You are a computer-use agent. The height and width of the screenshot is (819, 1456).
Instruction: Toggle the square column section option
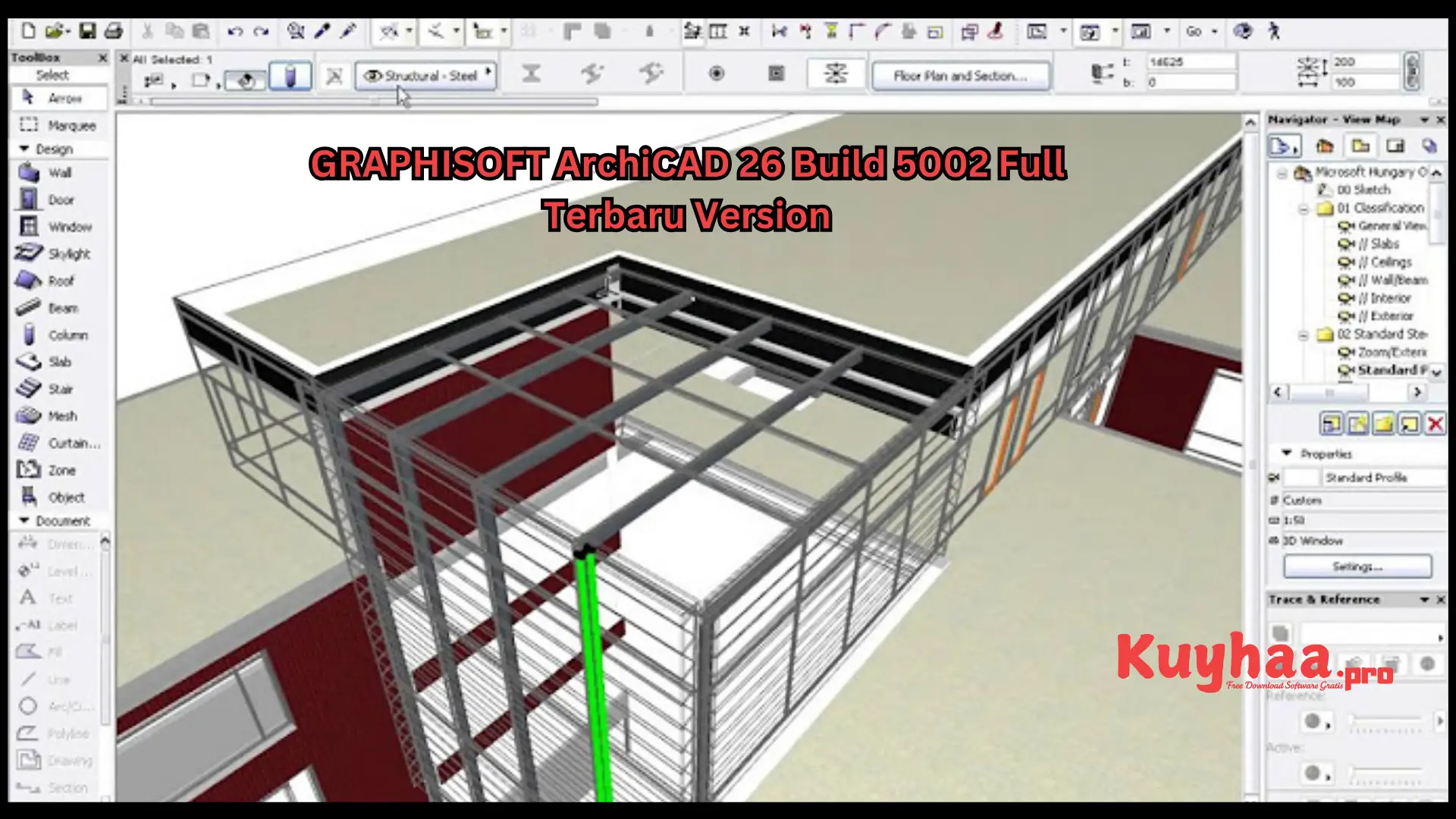coord(776,74)
